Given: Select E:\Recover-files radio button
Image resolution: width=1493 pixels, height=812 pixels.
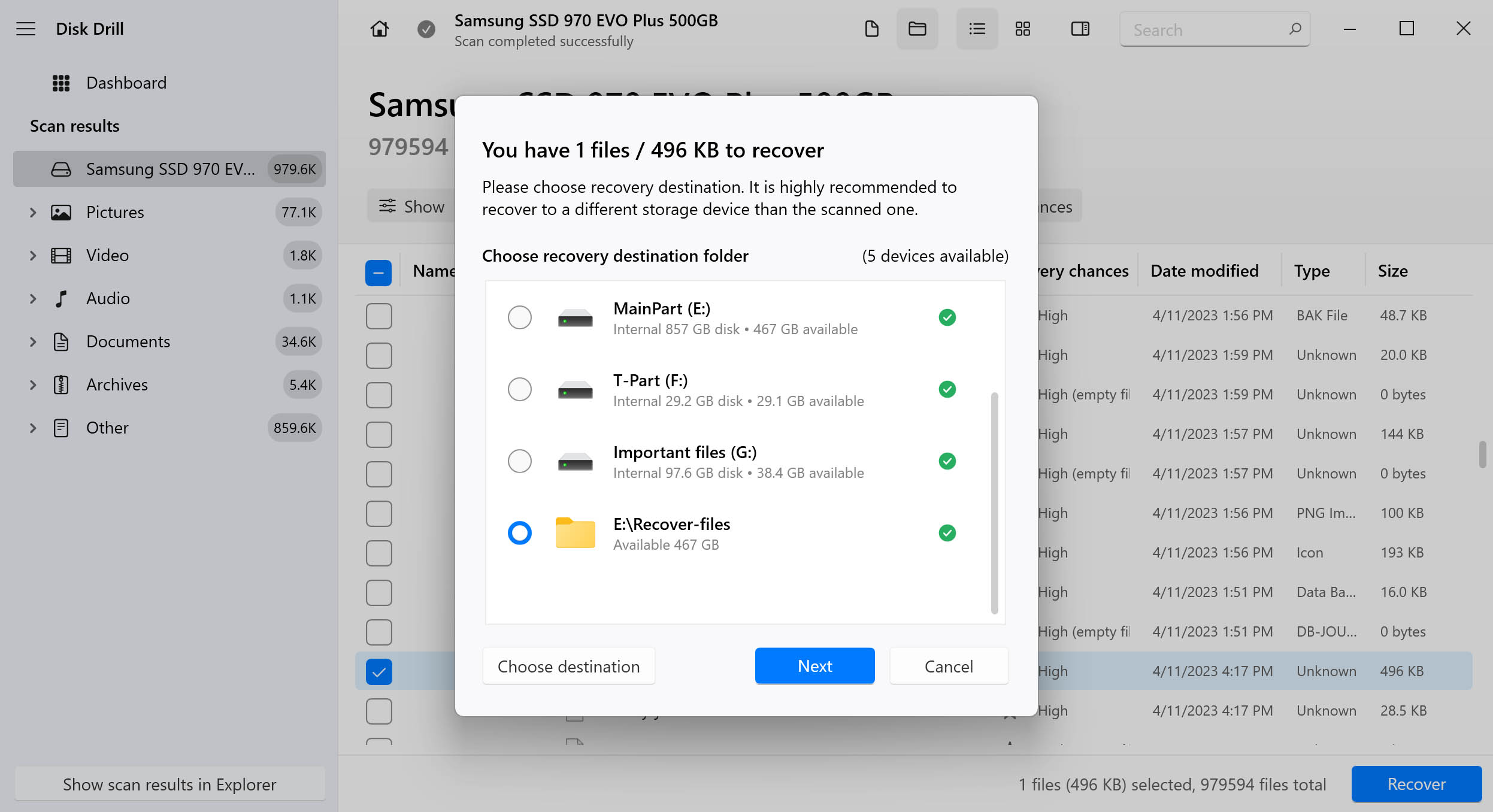Looking at the screenshot, I should click(x=519, y=533).
